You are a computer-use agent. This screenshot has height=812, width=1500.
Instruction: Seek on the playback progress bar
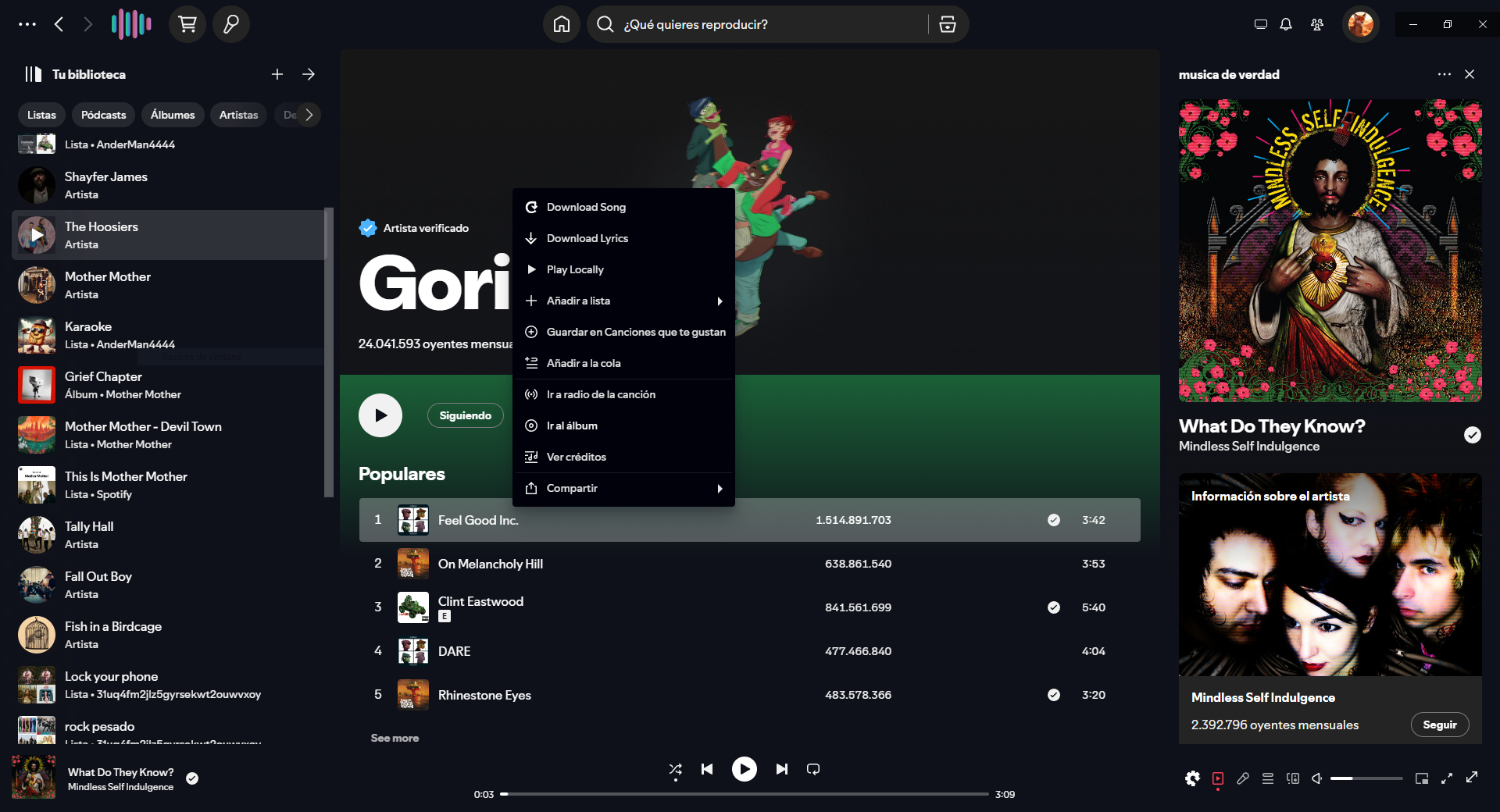click(x=745, y=794)
